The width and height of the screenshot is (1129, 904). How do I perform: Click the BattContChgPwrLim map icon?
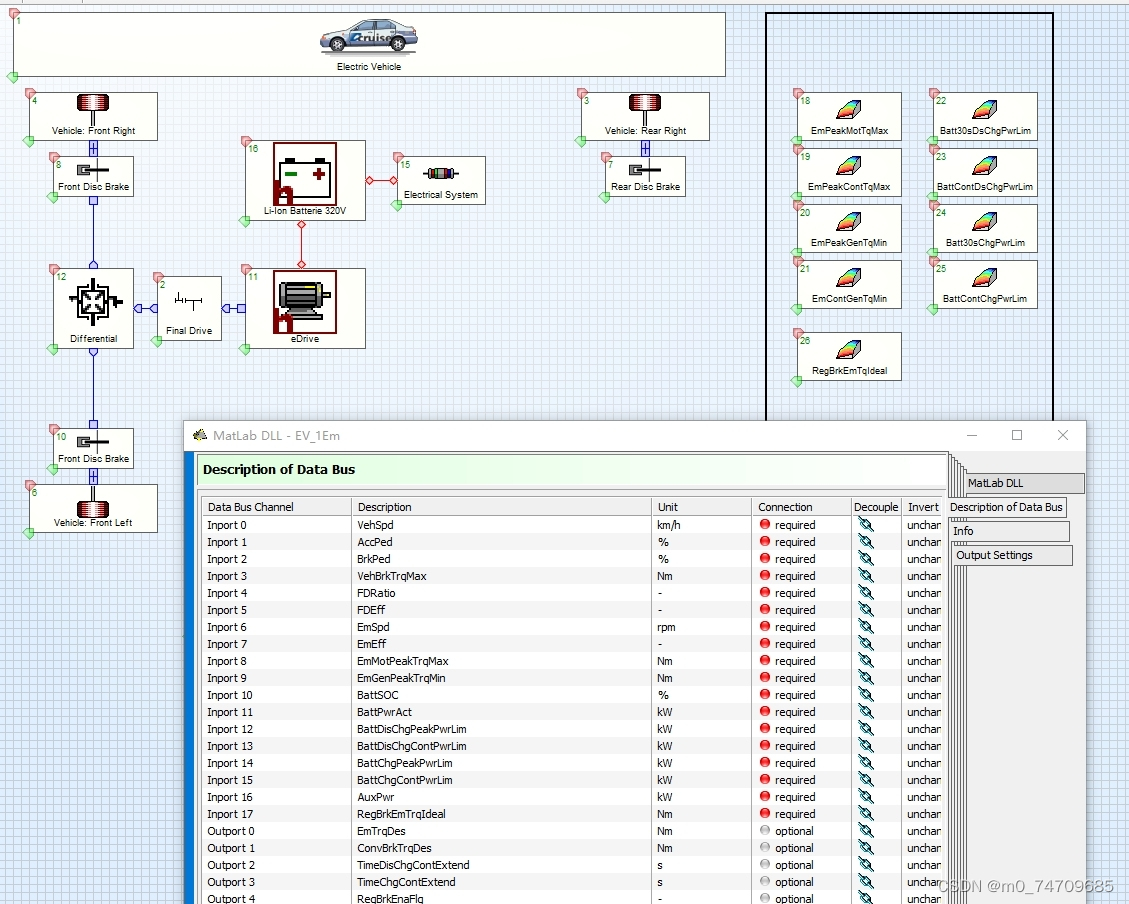984,278
